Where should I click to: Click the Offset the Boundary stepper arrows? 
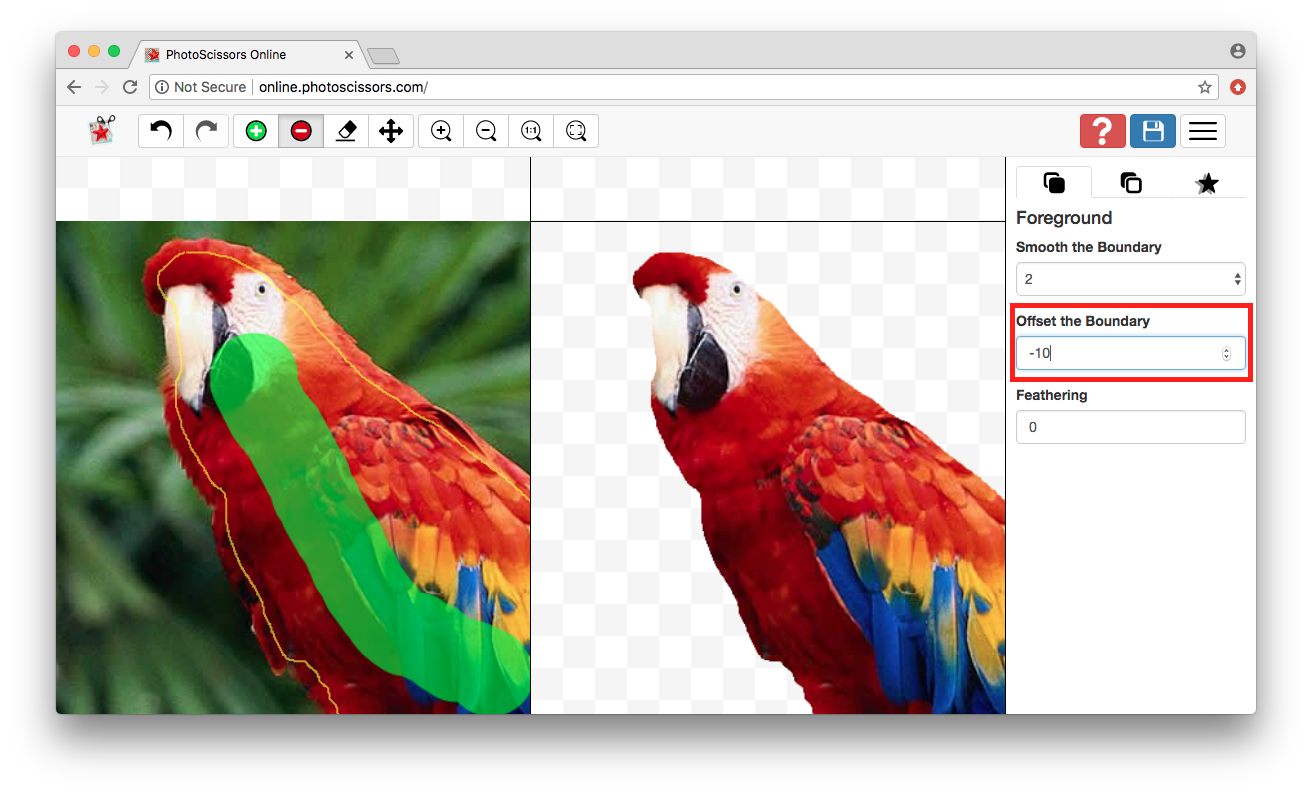[1227, 353]
